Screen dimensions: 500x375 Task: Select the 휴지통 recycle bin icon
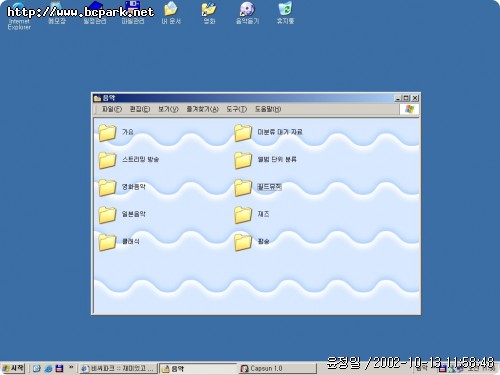tap(285, 13)
